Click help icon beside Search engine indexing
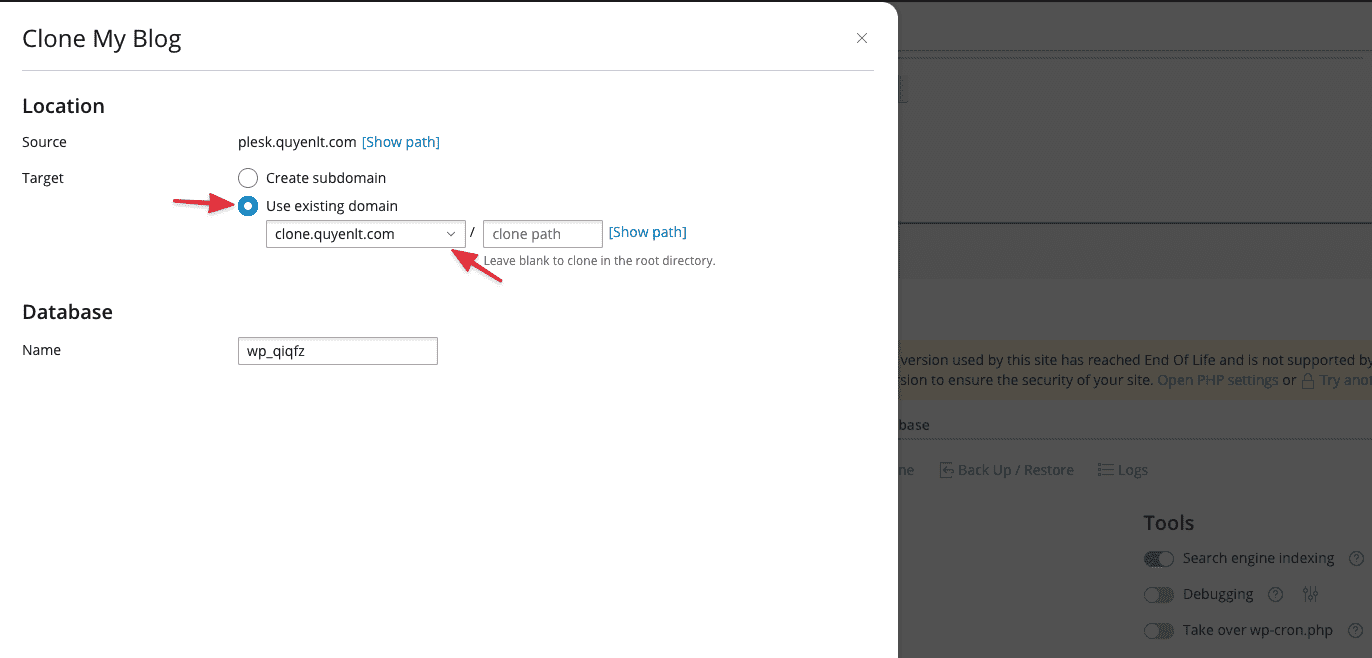 1356,559
